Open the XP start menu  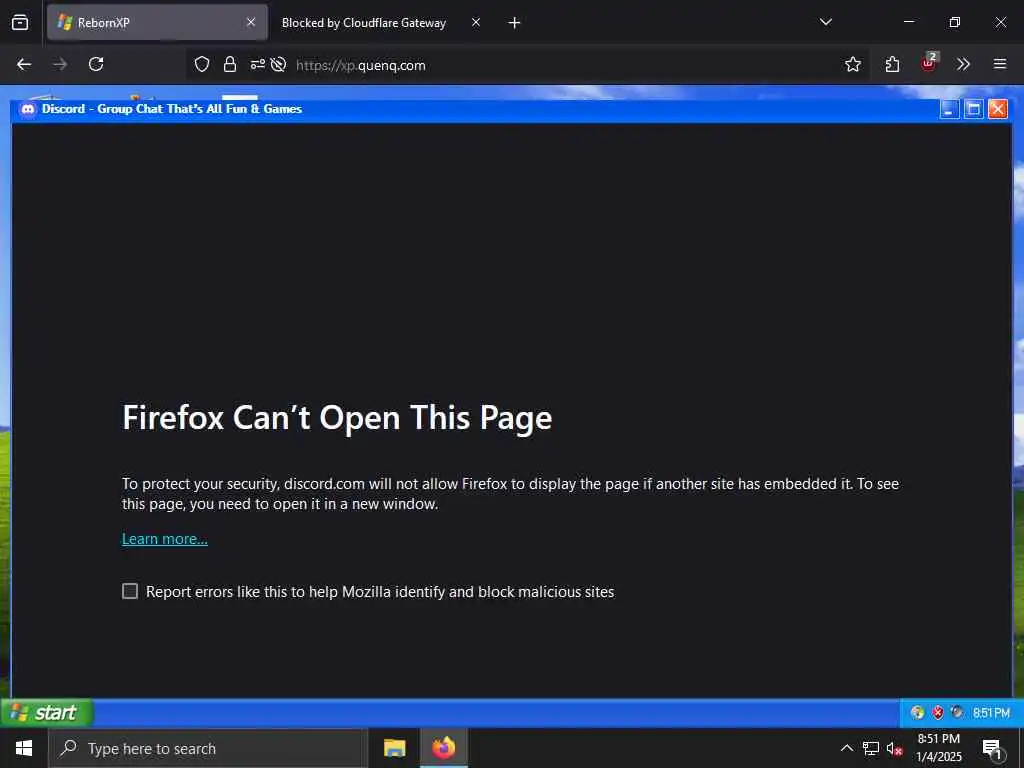[46, 712]
